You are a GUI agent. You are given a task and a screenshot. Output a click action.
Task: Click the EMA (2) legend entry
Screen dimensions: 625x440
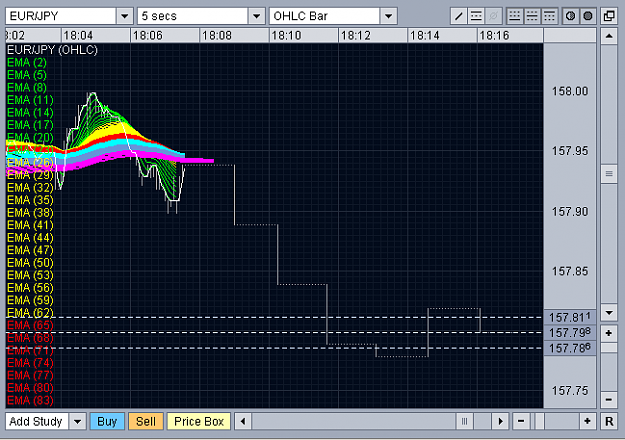pyautogui.click(x=27, y=63)
